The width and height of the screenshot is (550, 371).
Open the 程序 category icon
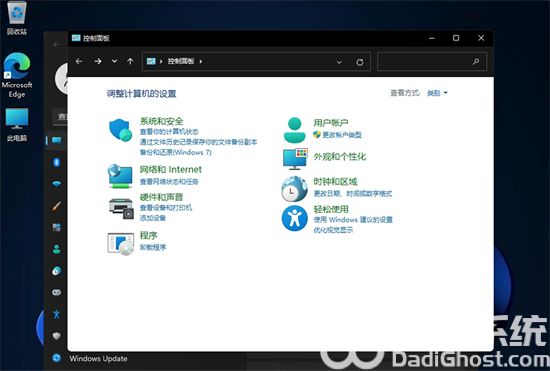tap(121, 243)
